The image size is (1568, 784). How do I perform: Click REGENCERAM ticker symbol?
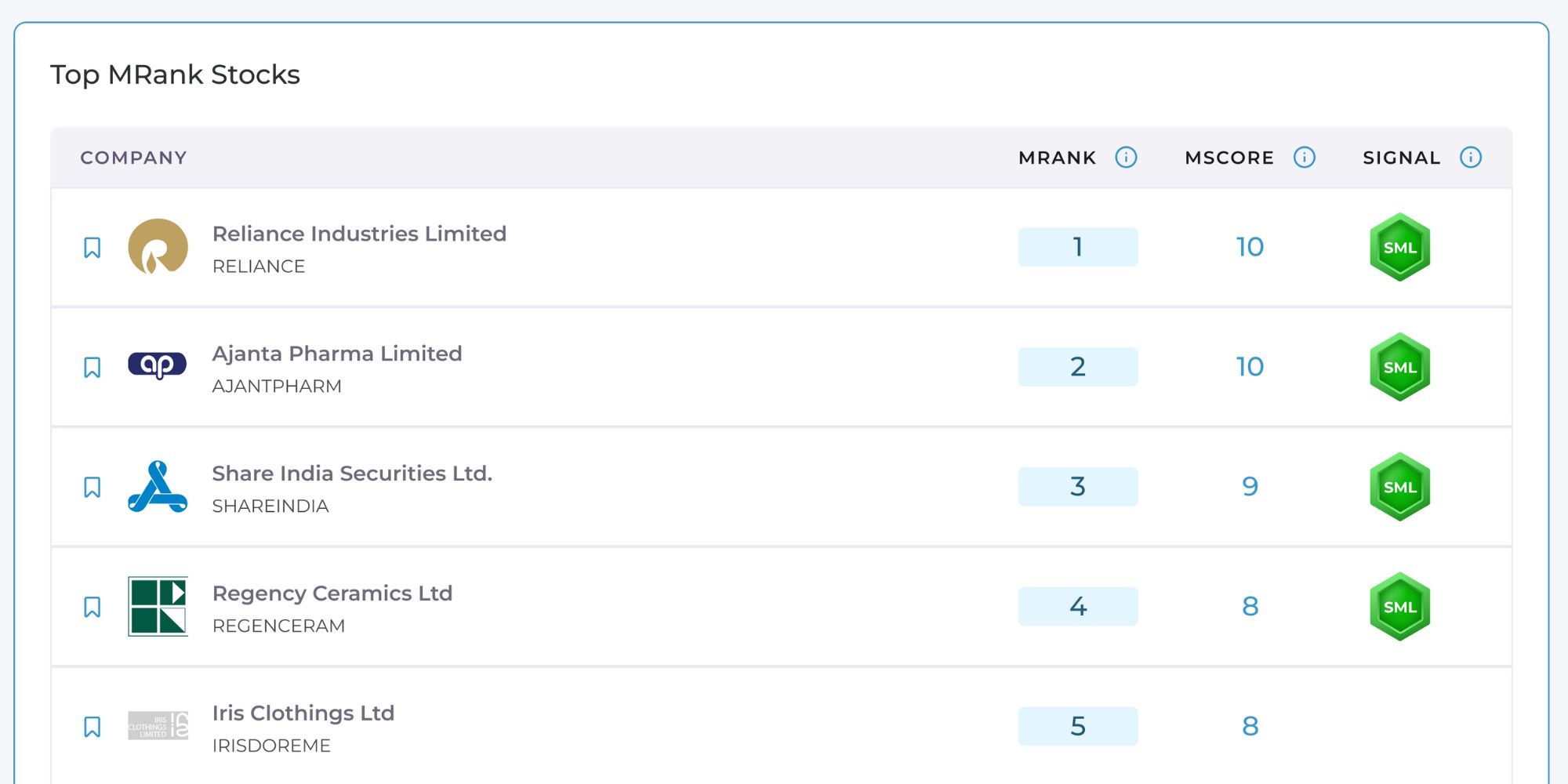pyautogui.click(x=278, y=626)
